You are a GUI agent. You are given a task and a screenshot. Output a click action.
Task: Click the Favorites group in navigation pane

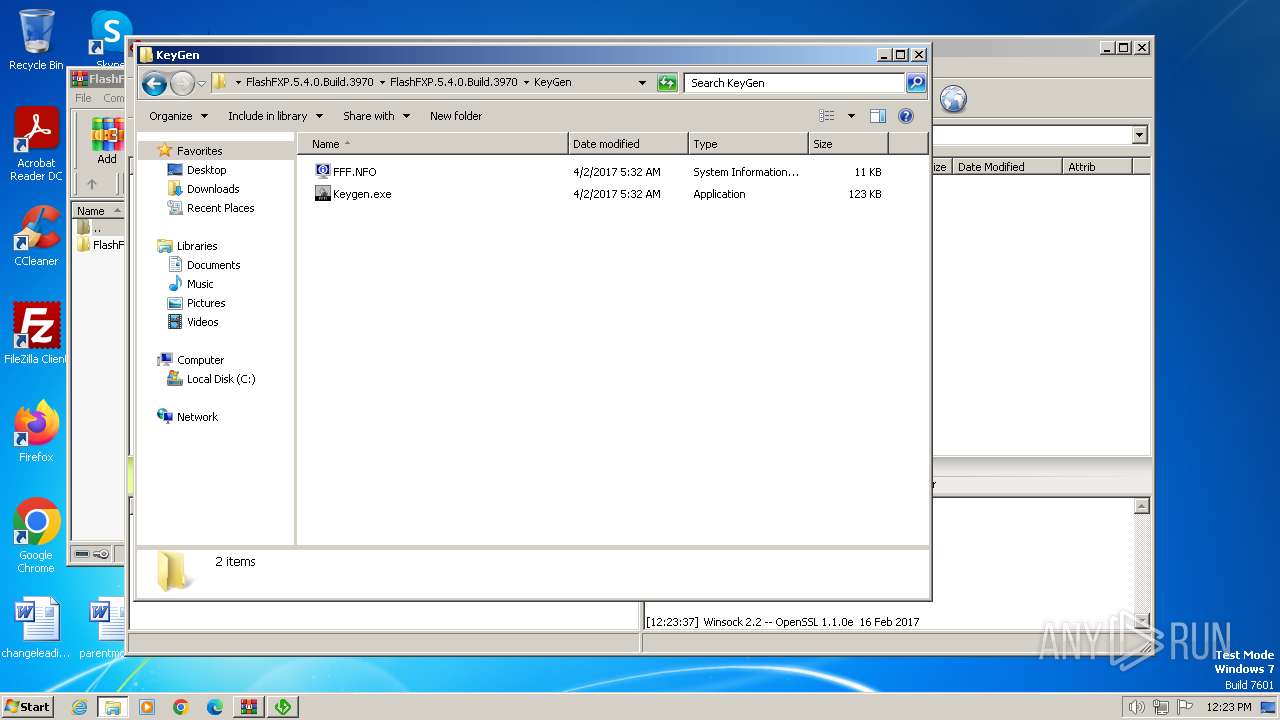[x=199, y=151]
